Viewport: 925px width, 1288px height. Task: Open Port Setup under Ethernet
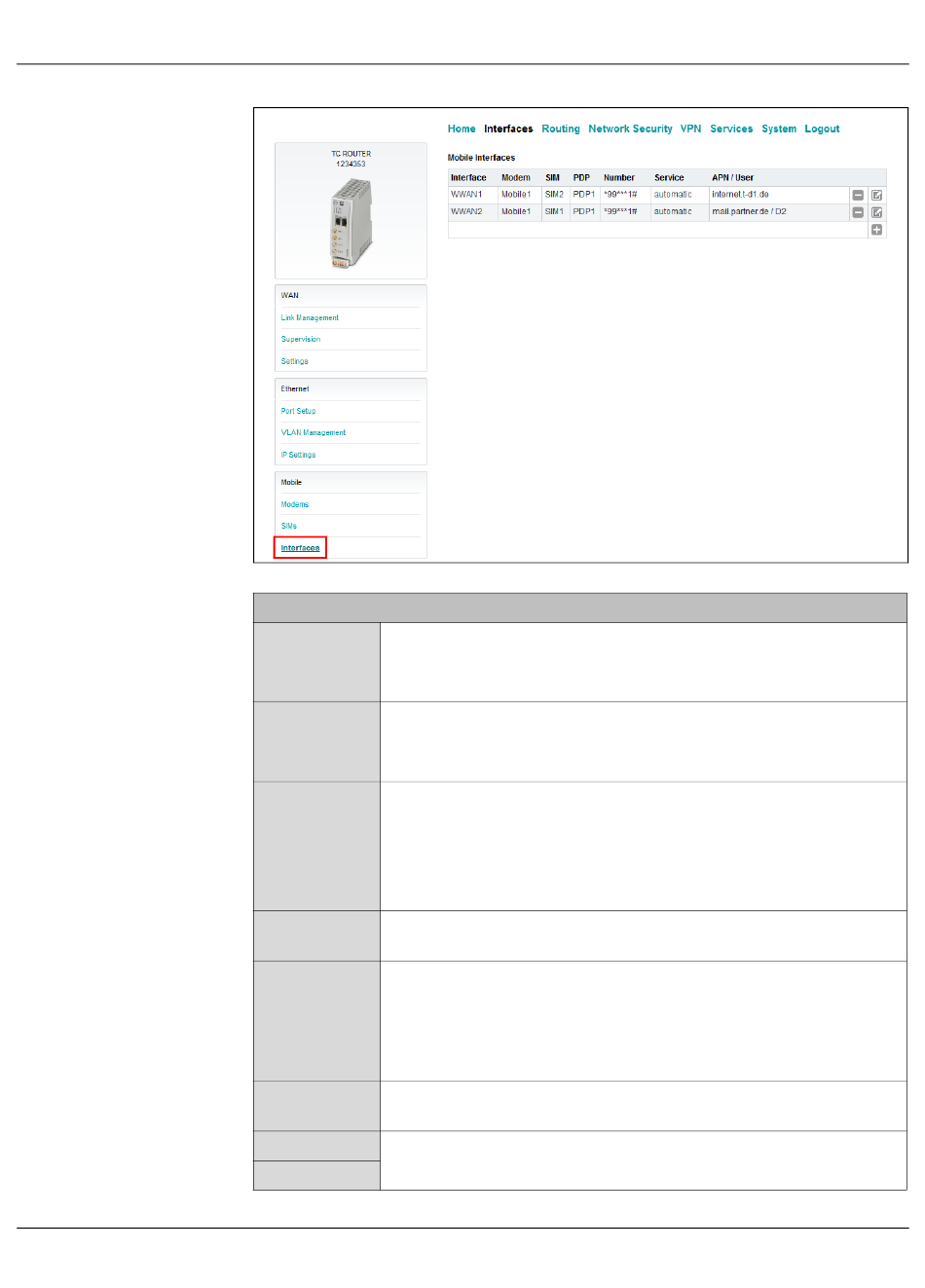[x=298, y=411]
